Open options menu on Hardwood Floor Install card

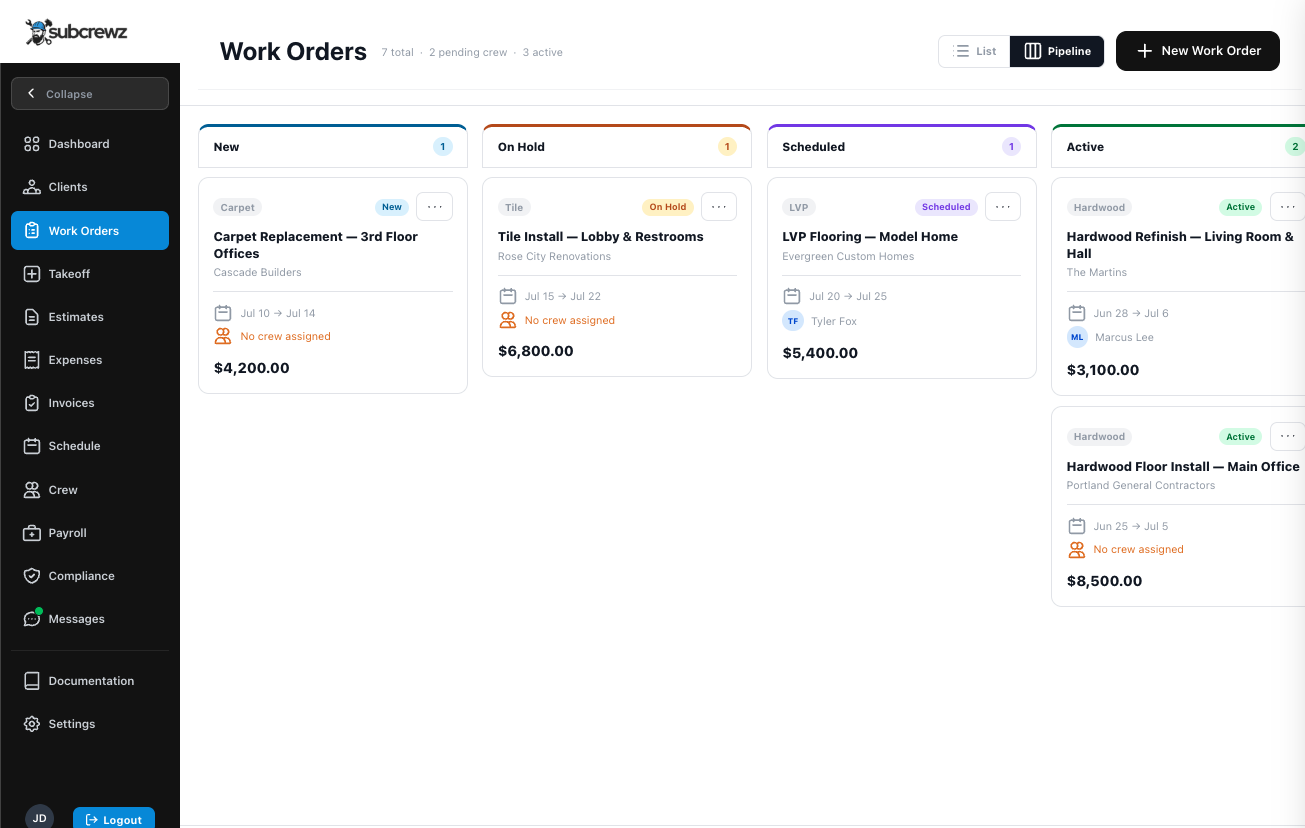(x=1287, y=436)
